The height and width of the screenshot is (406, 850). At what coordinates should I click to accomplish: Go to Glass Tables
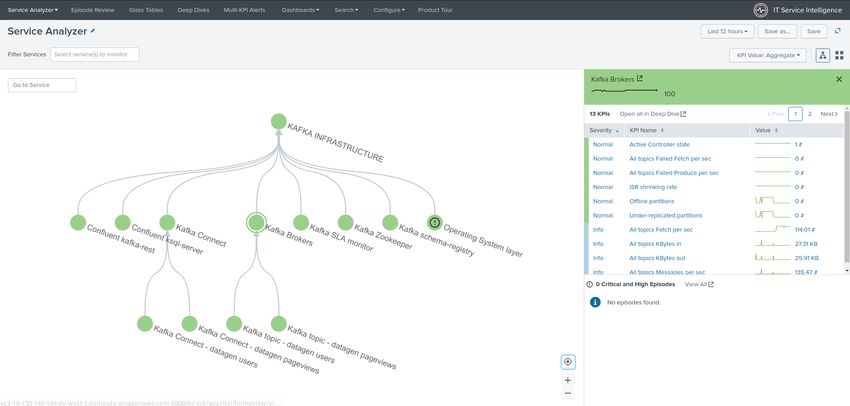146,10
